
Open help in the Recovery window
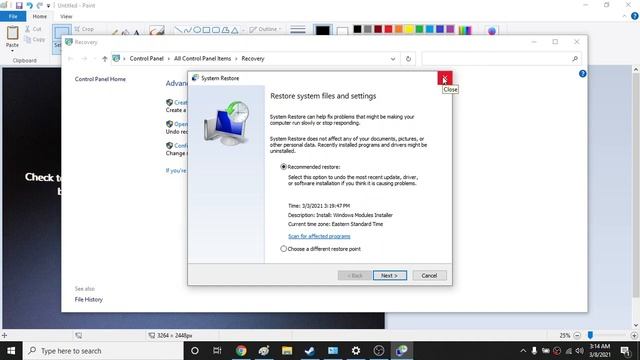tap(582, 74)
